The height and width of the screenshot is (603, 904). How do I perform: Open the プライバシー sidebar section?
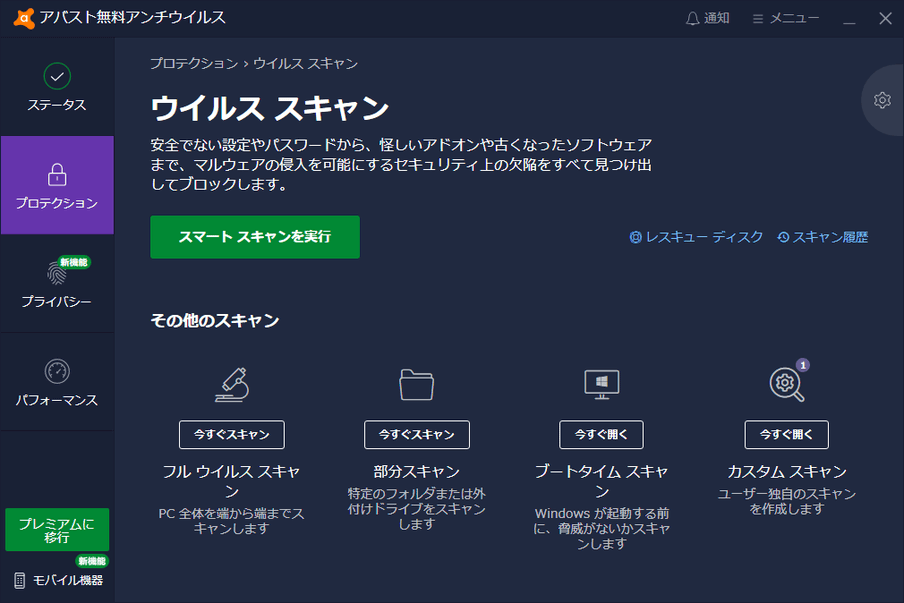[x=57, y=284]
